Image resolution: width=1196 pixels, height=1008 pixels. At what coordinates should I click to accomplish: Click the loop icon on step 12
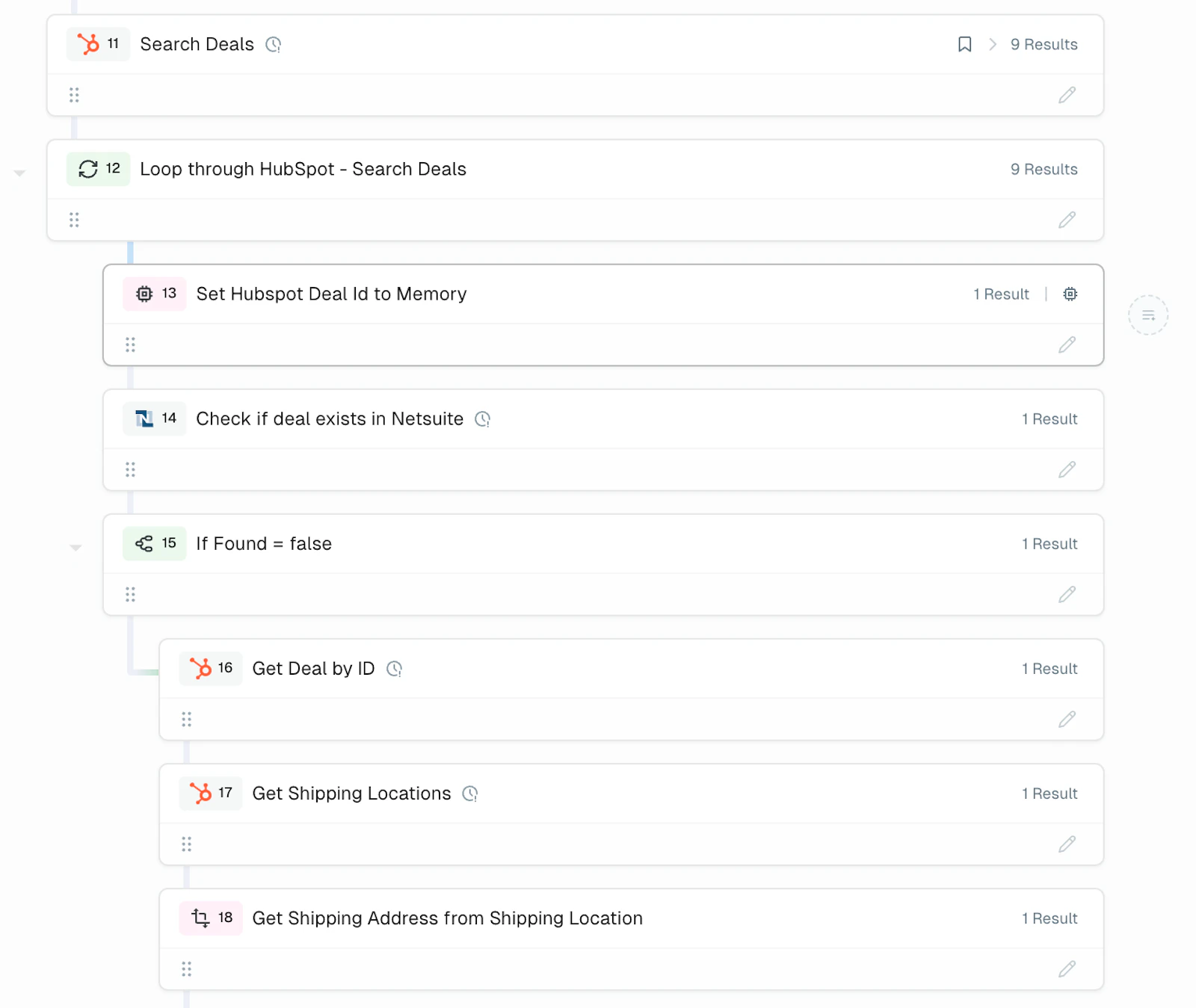88,169
